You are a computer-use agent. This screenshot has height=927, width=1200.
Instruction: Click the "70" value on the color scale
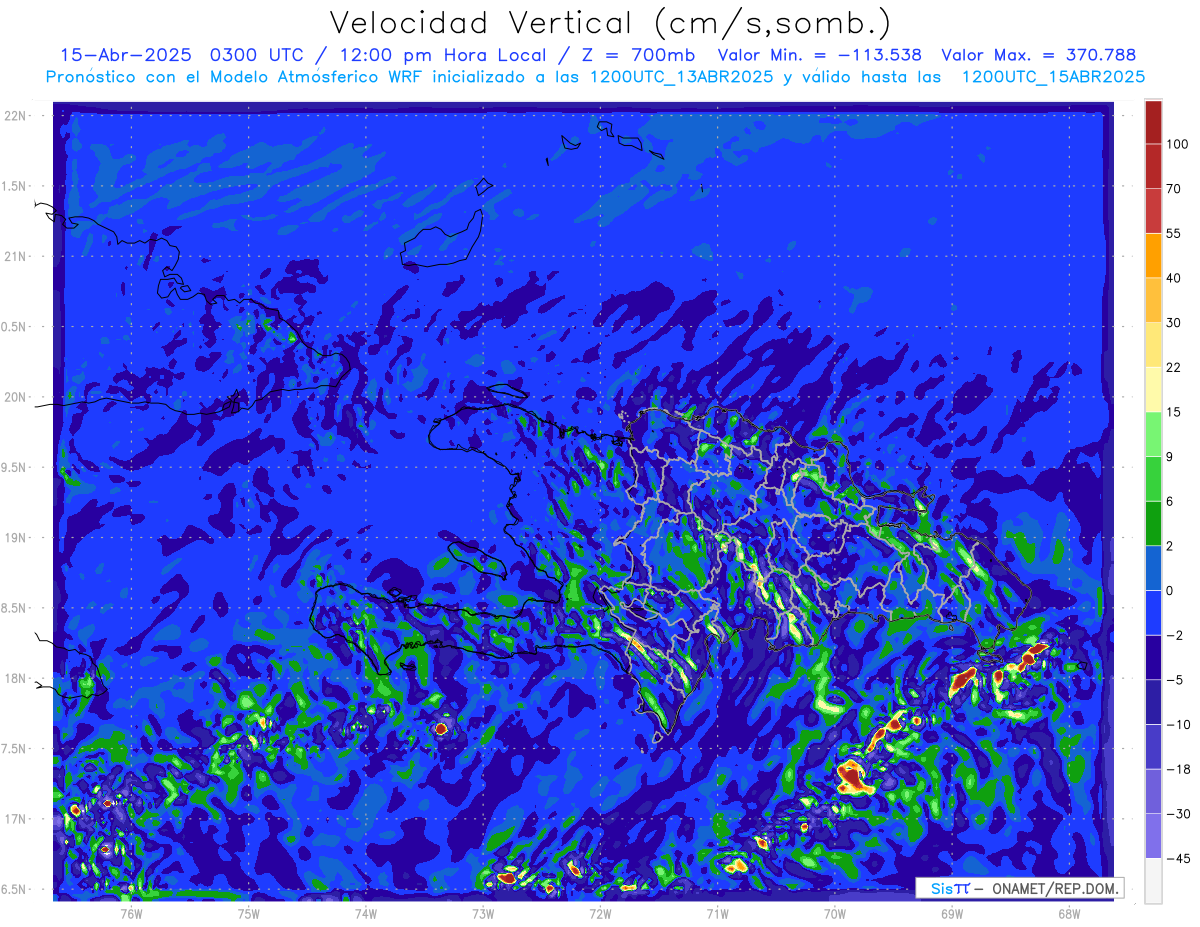[1174, 188]
